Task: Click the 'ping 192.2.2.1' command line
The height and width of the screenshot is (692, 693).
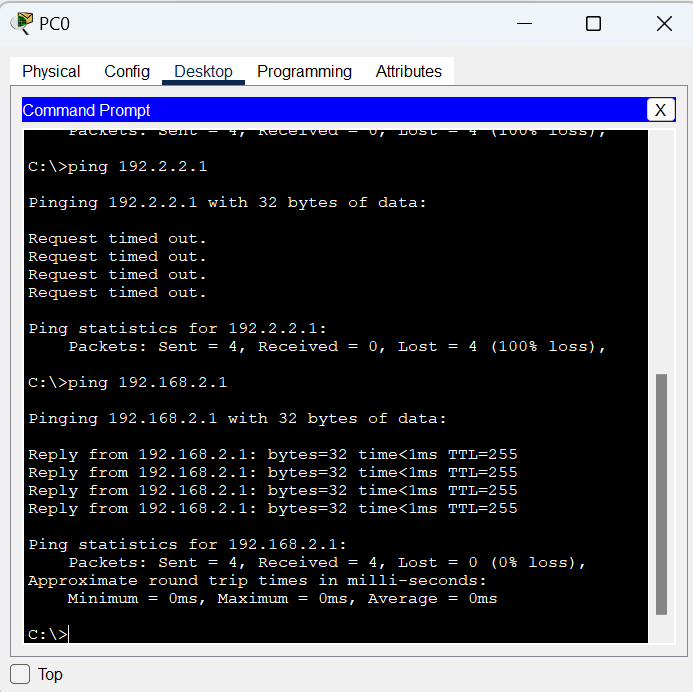Action: point(118,167)
